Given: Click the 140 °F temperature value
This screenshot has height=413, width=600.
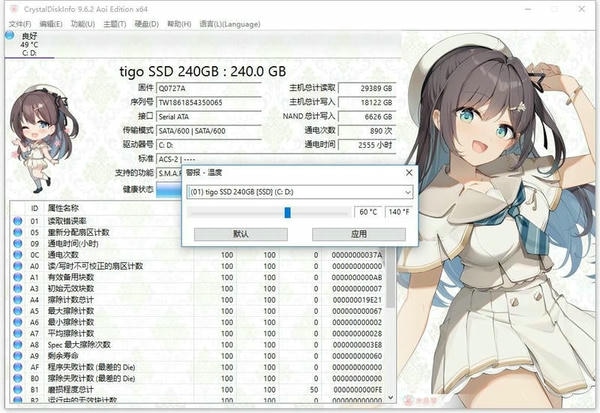Looking at the screenshot, I should [399, 212].
